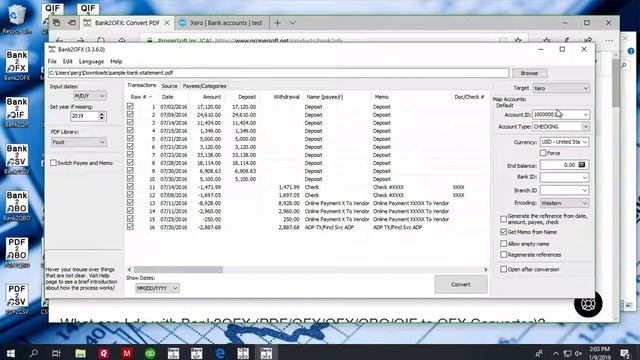This screenshot has height=360, width=640.
Task: Uncheck transaction row 1 checkbox
Action: [x=130, y=106]
